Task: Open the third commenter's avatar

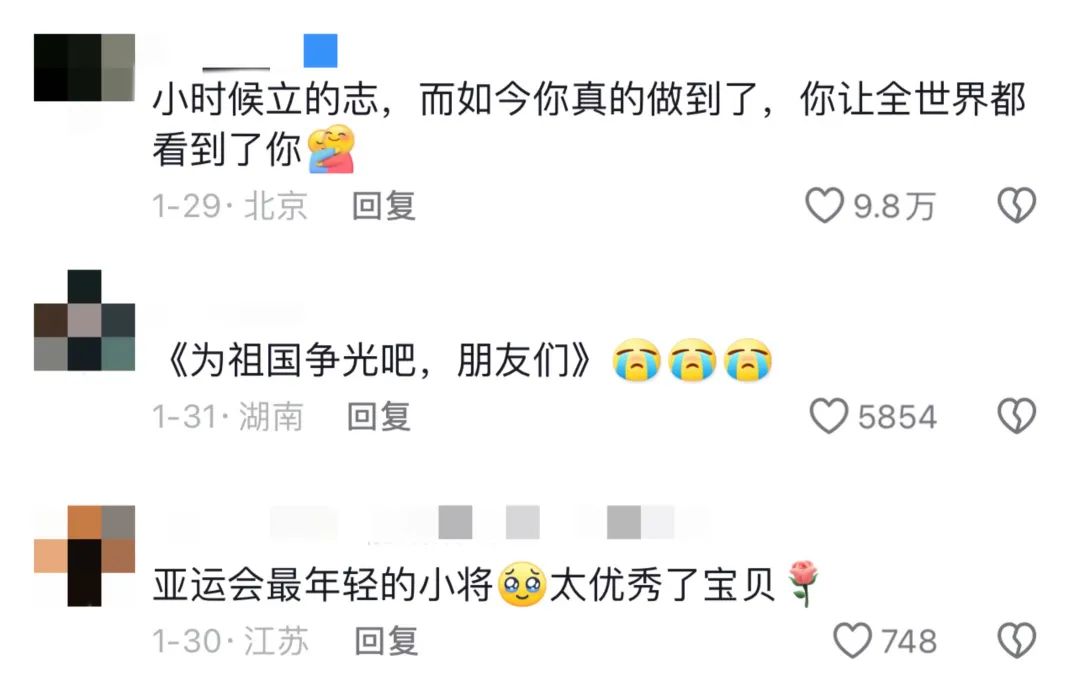Action: tap(84, 556)
